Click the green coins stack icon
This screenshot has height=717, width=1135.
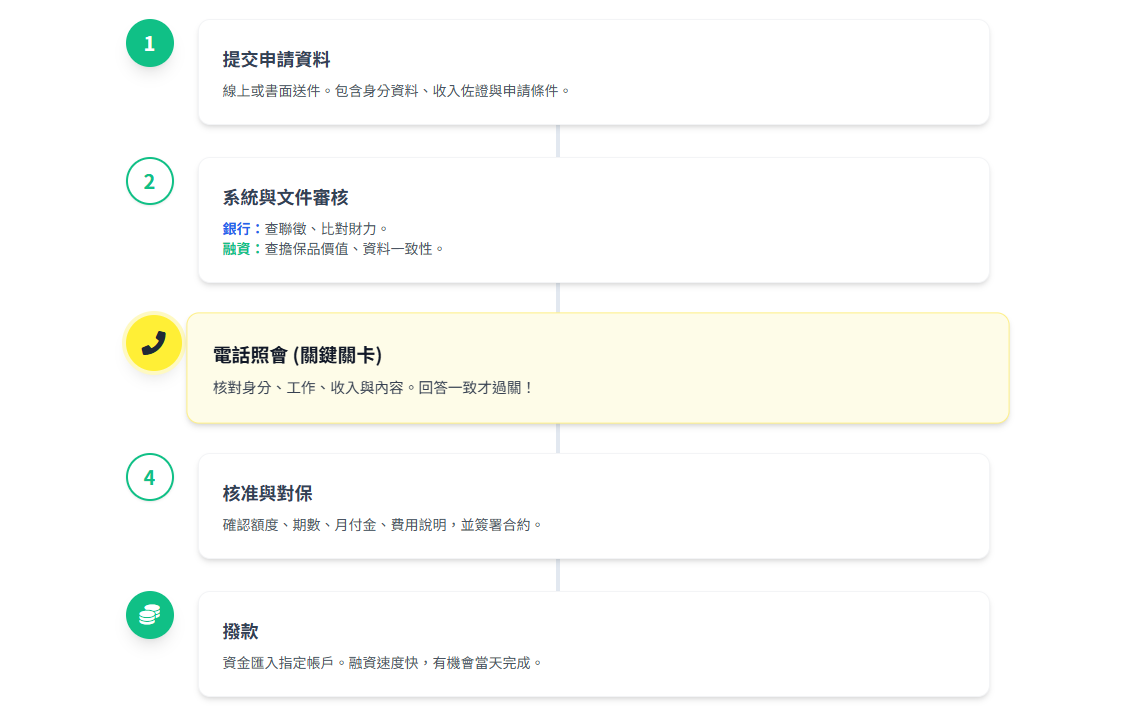(x=150, y=615)
